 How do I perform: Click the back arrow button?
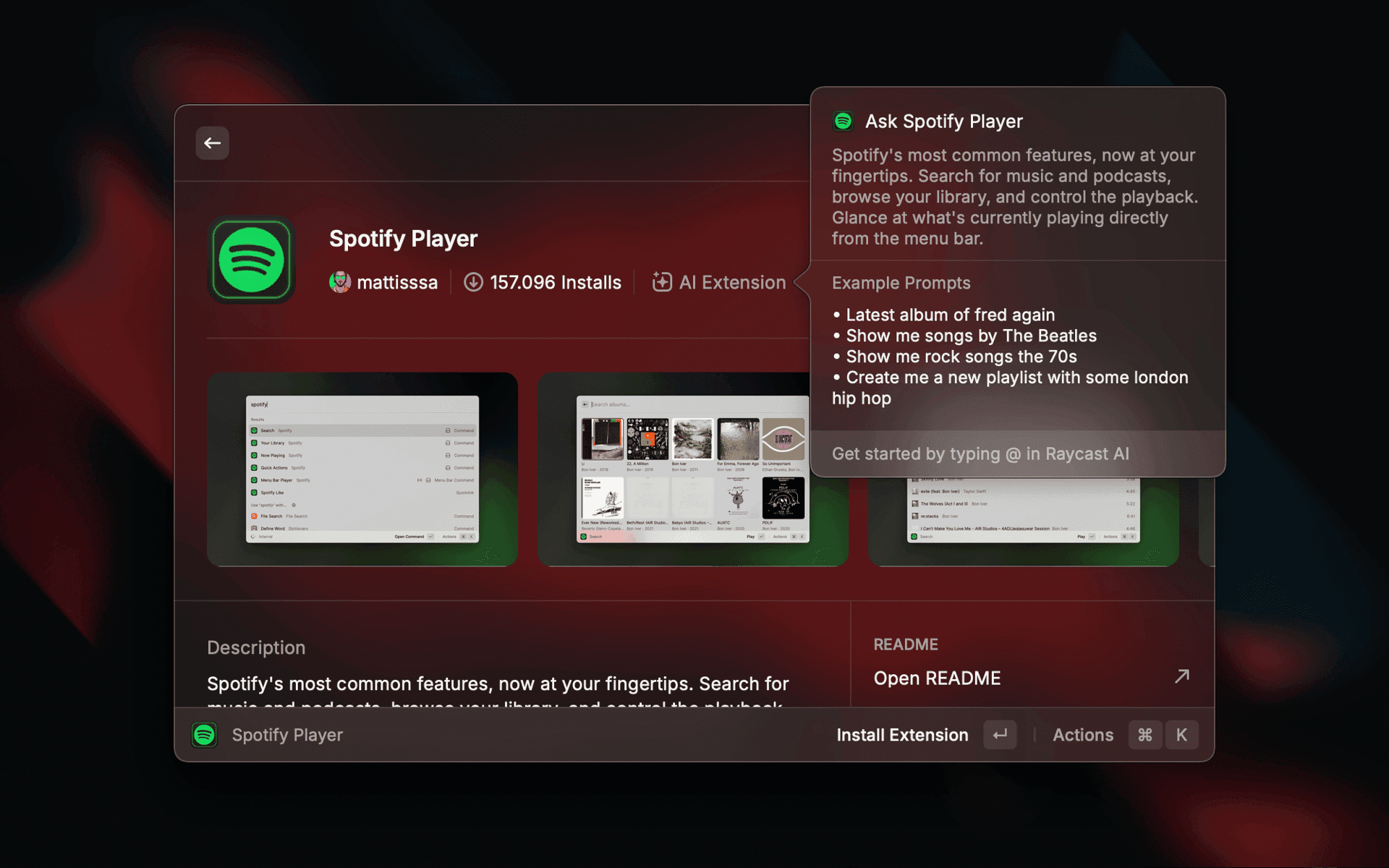click(x=212, y=143)
